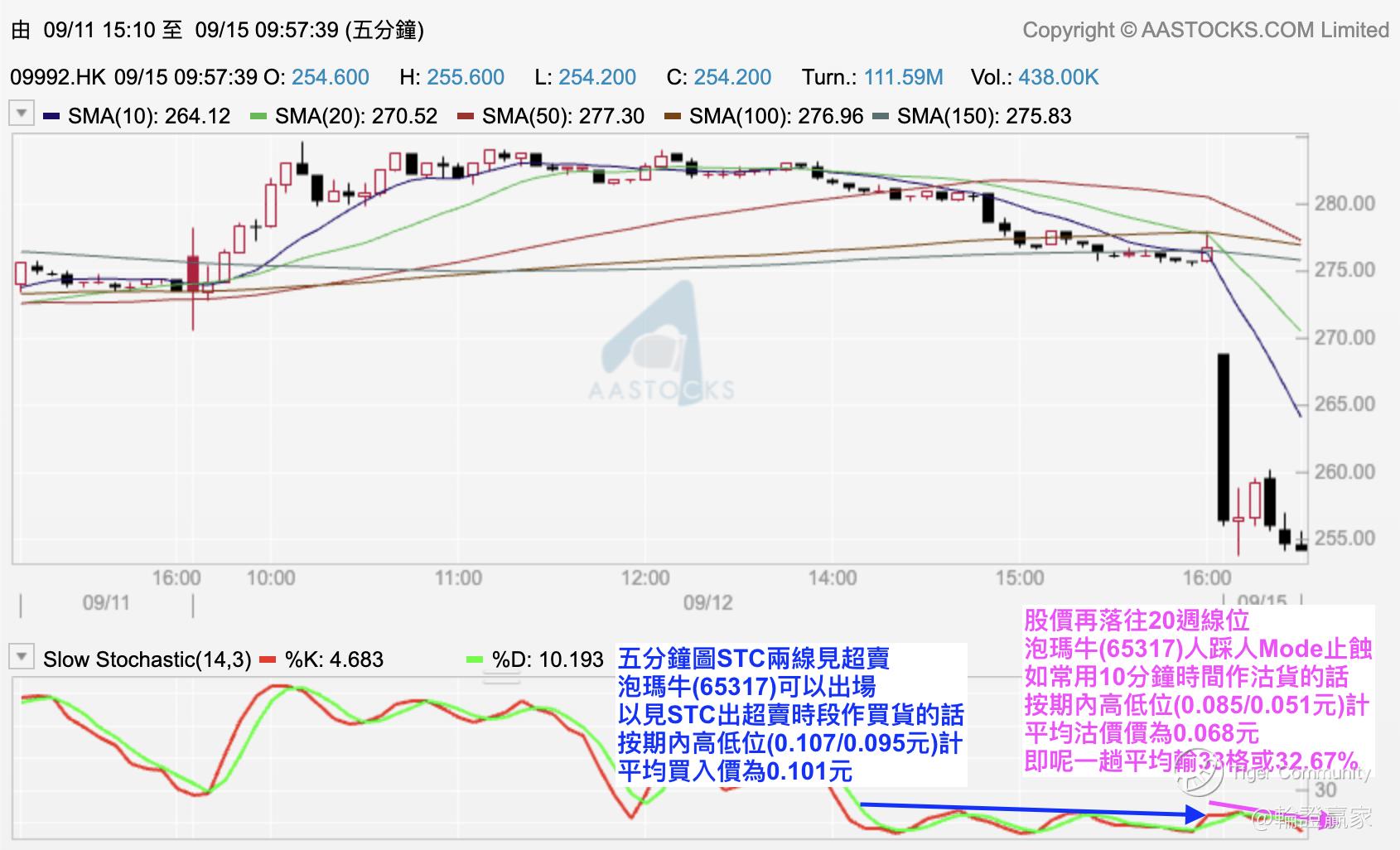Click the SMA(150) gray legend swatch
This screenshot has height=850, width=1400.
click(880, 116)
